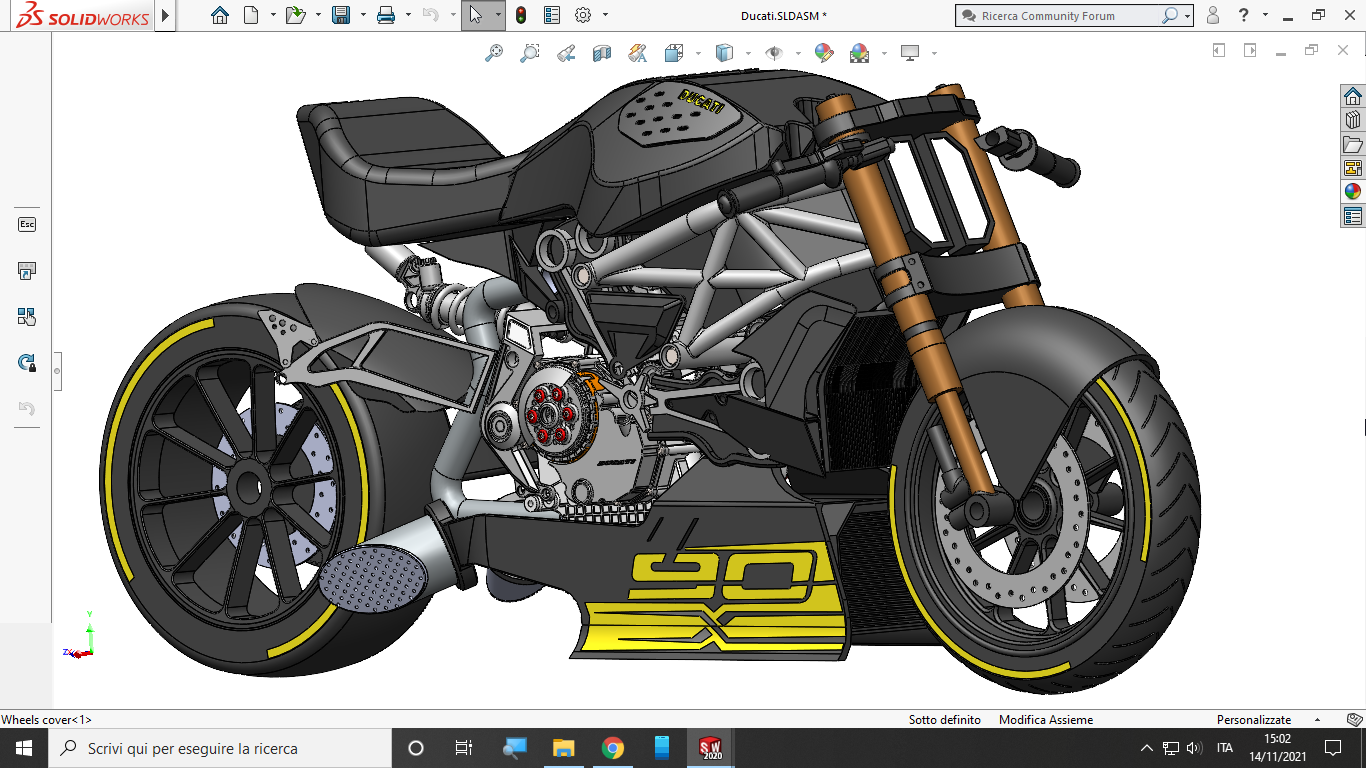The image size is (1366, 768).
Task: Open Help dropdown arrow
Action: coord(1265,15)
